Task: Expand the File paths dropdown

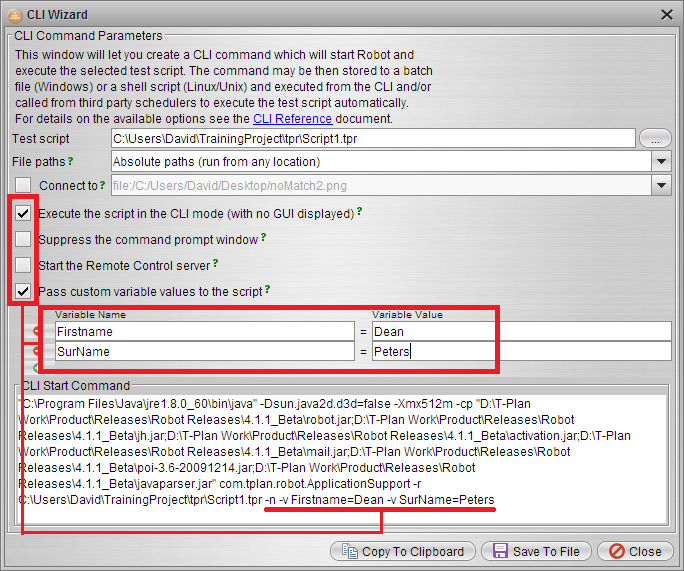Action: [x=661, y=161]
